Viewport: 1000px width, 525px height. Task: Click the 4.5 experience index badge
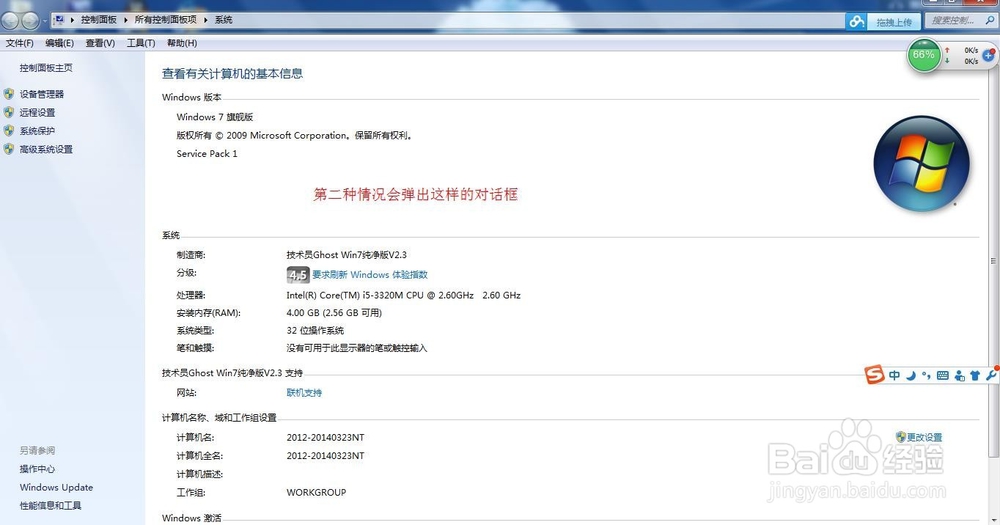click(298, 275)
